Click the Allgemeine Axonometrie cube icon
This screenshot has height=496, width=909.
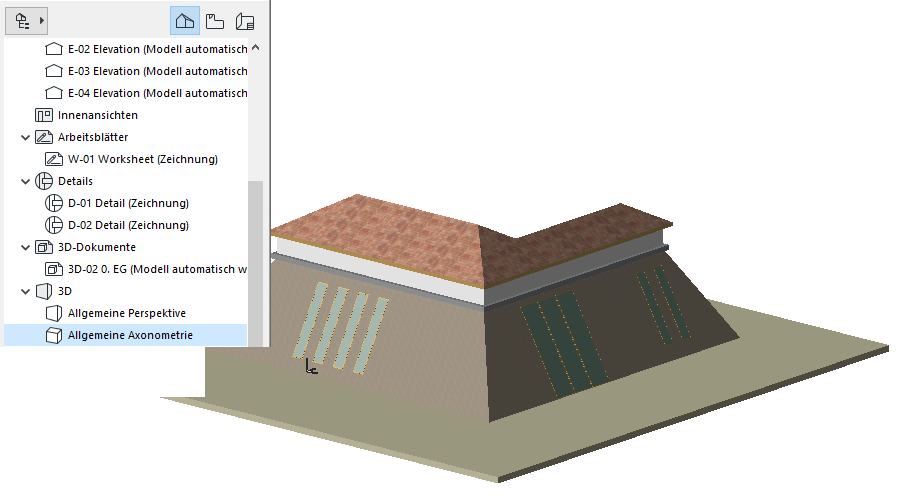pos(54,335)
